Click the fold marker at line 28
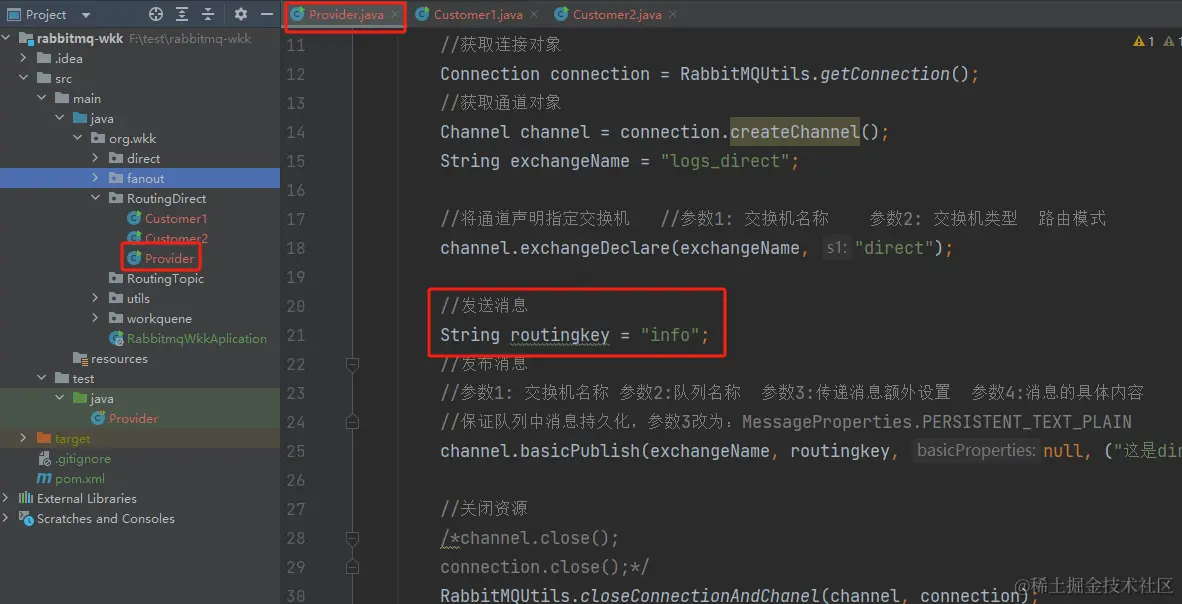1182x604 pixels. tap(351, 538)
